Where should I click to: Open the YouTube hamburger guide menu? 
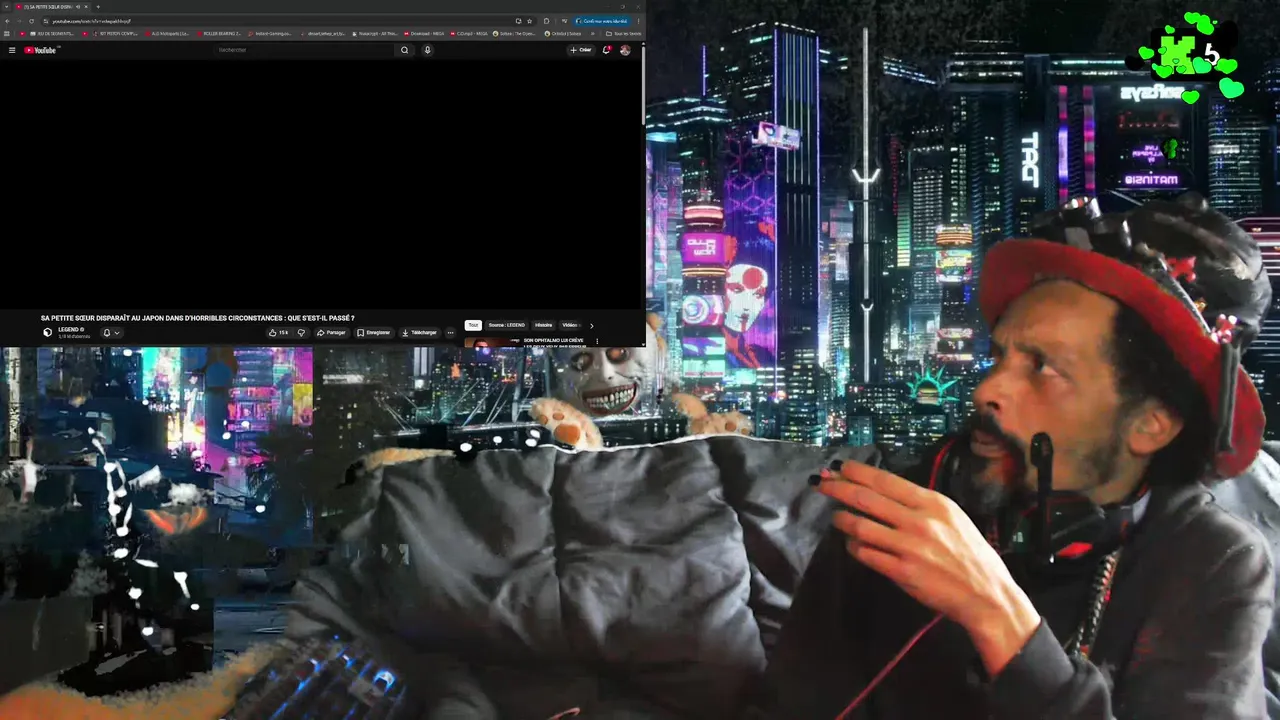(12, 50)
